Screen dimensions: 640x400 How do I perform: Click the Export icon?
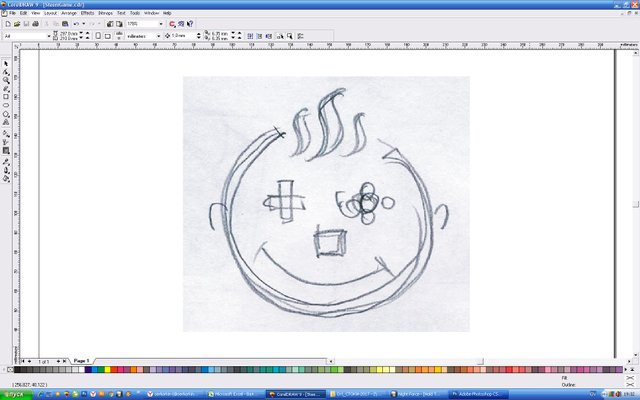click(119, 24)
